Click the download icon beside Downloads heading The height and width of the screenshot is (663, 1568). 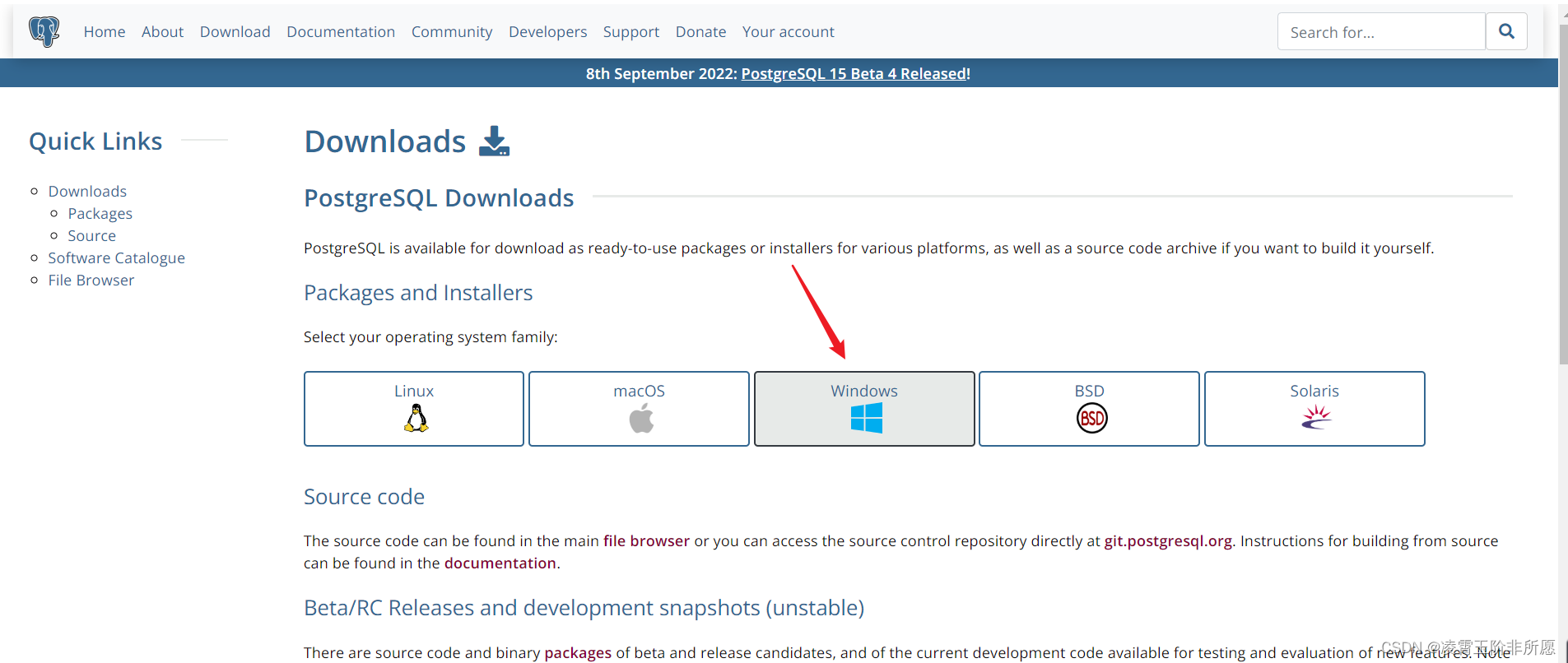(x=495, y=141)
